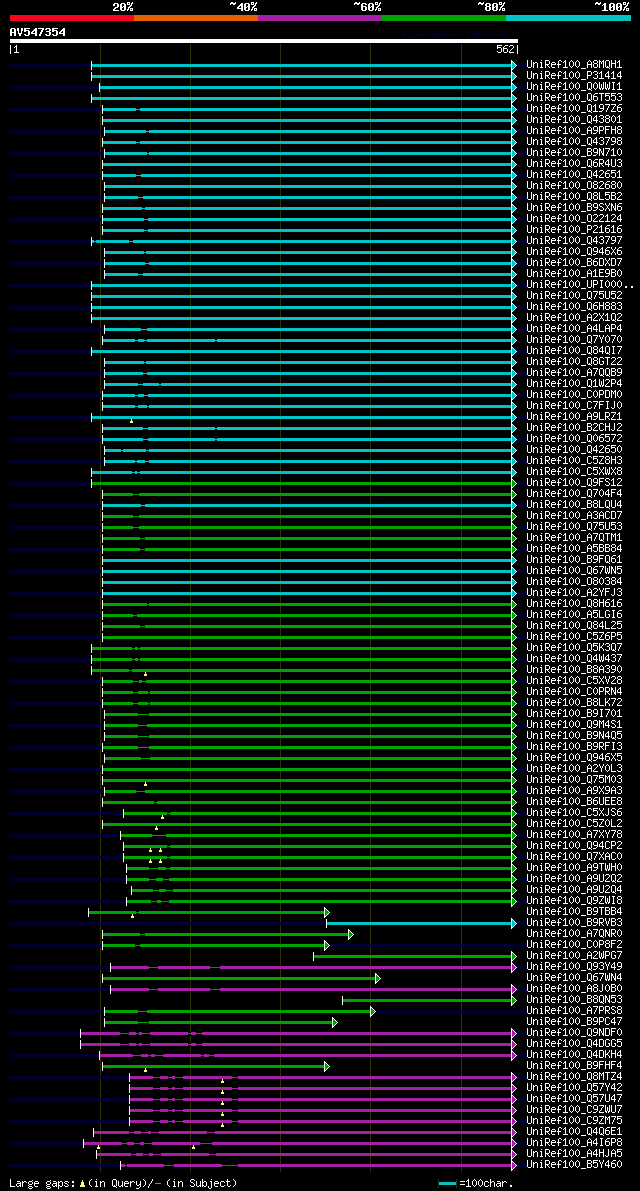Click the AV547354 query name

coord(37,32)
